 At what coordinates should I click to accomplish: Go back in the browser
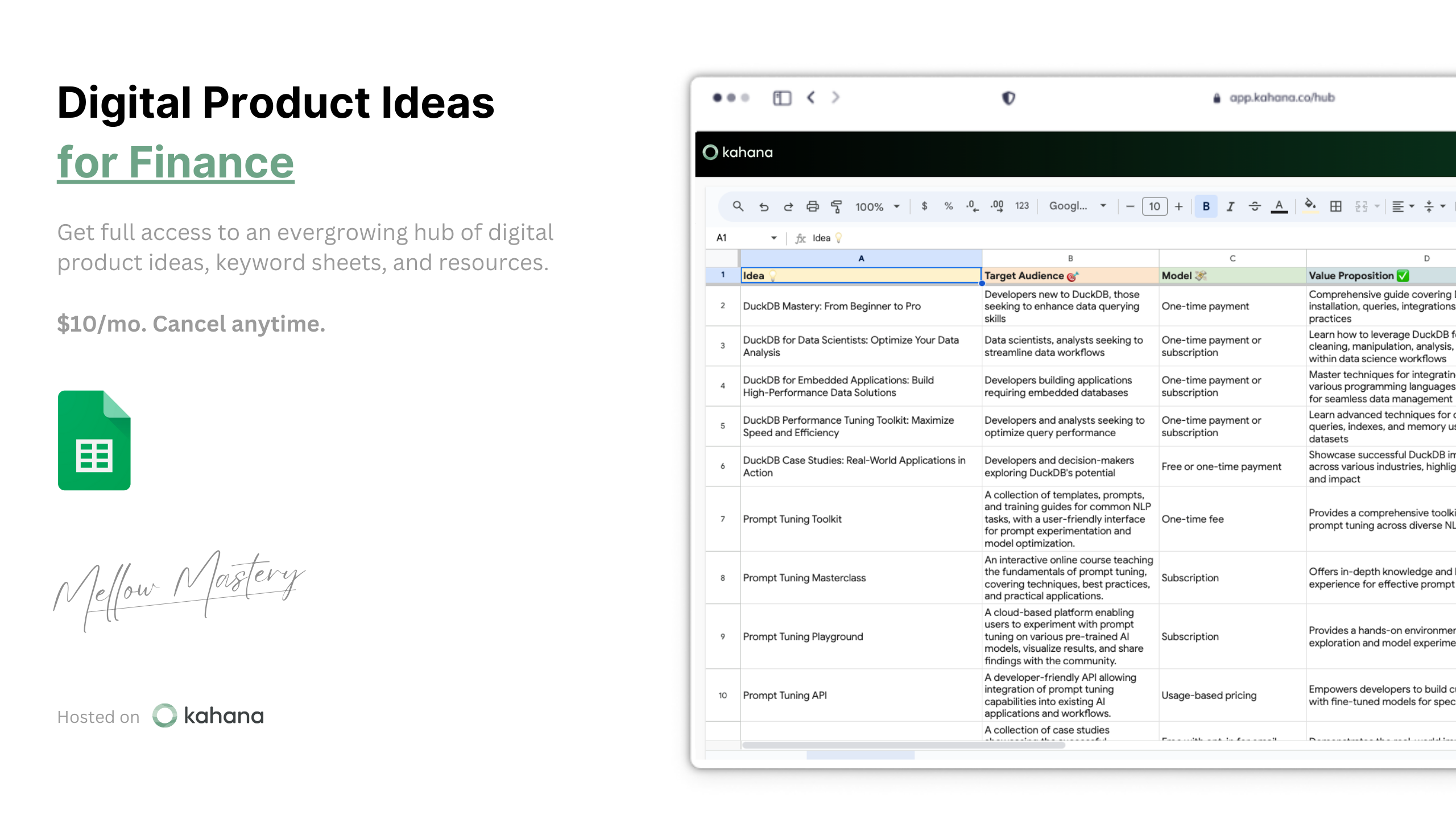[x=811, y=97]
